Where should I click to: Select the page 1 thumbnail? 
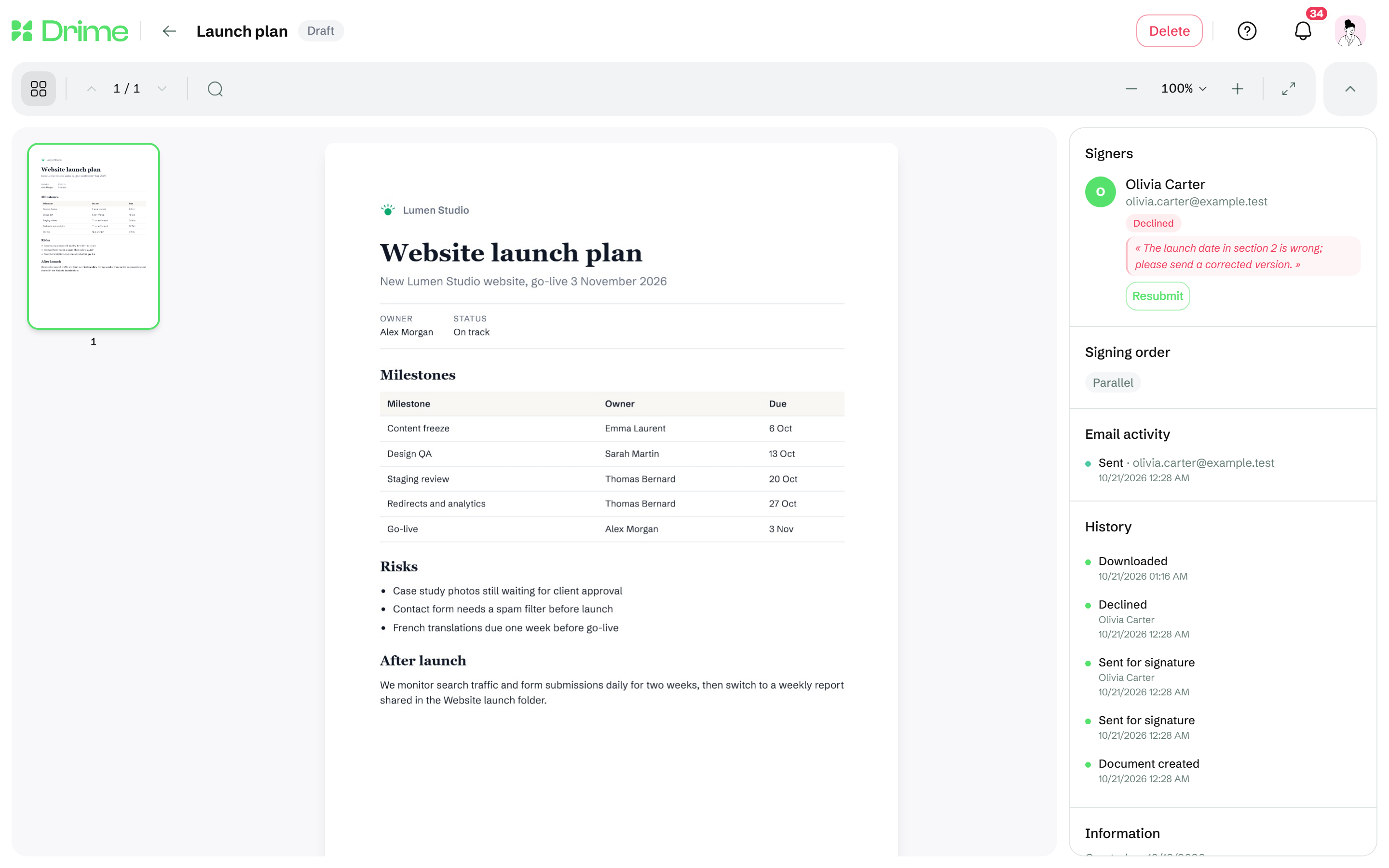coord(94,236)
